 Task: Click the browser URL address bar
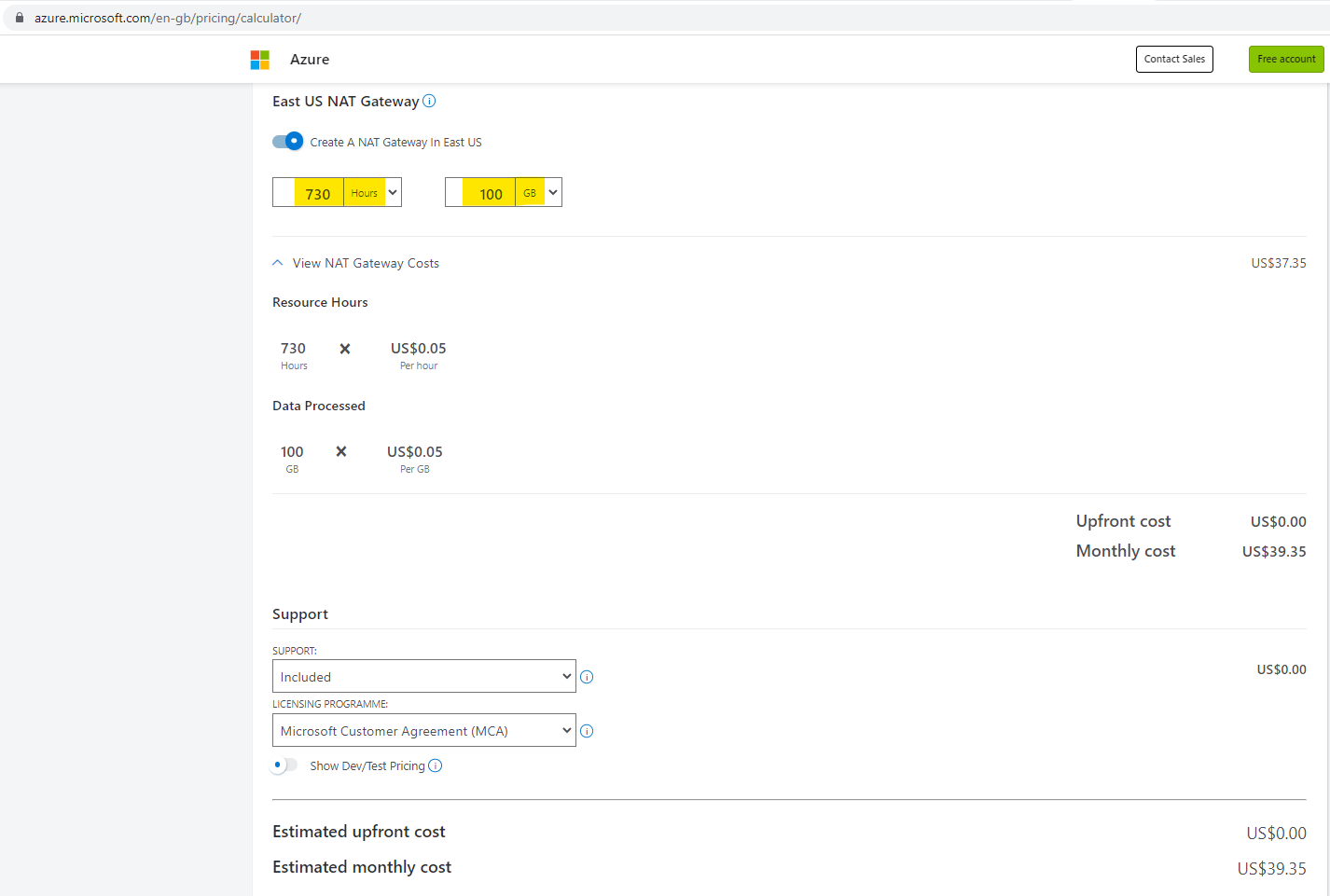[x=665, y=18]
